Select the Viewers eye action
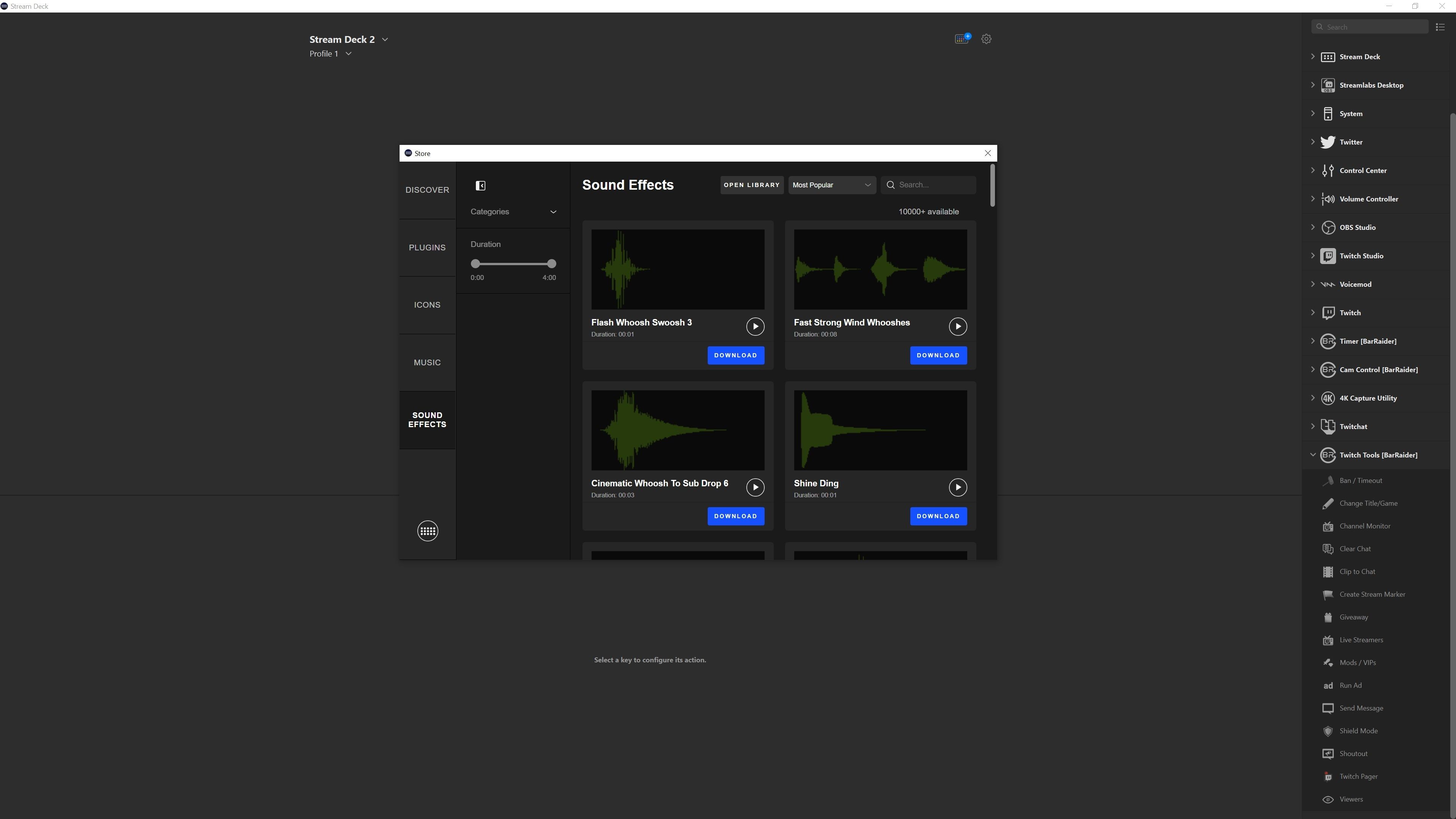Viewport: 1456px width, 819px height. pos(1351,799)
